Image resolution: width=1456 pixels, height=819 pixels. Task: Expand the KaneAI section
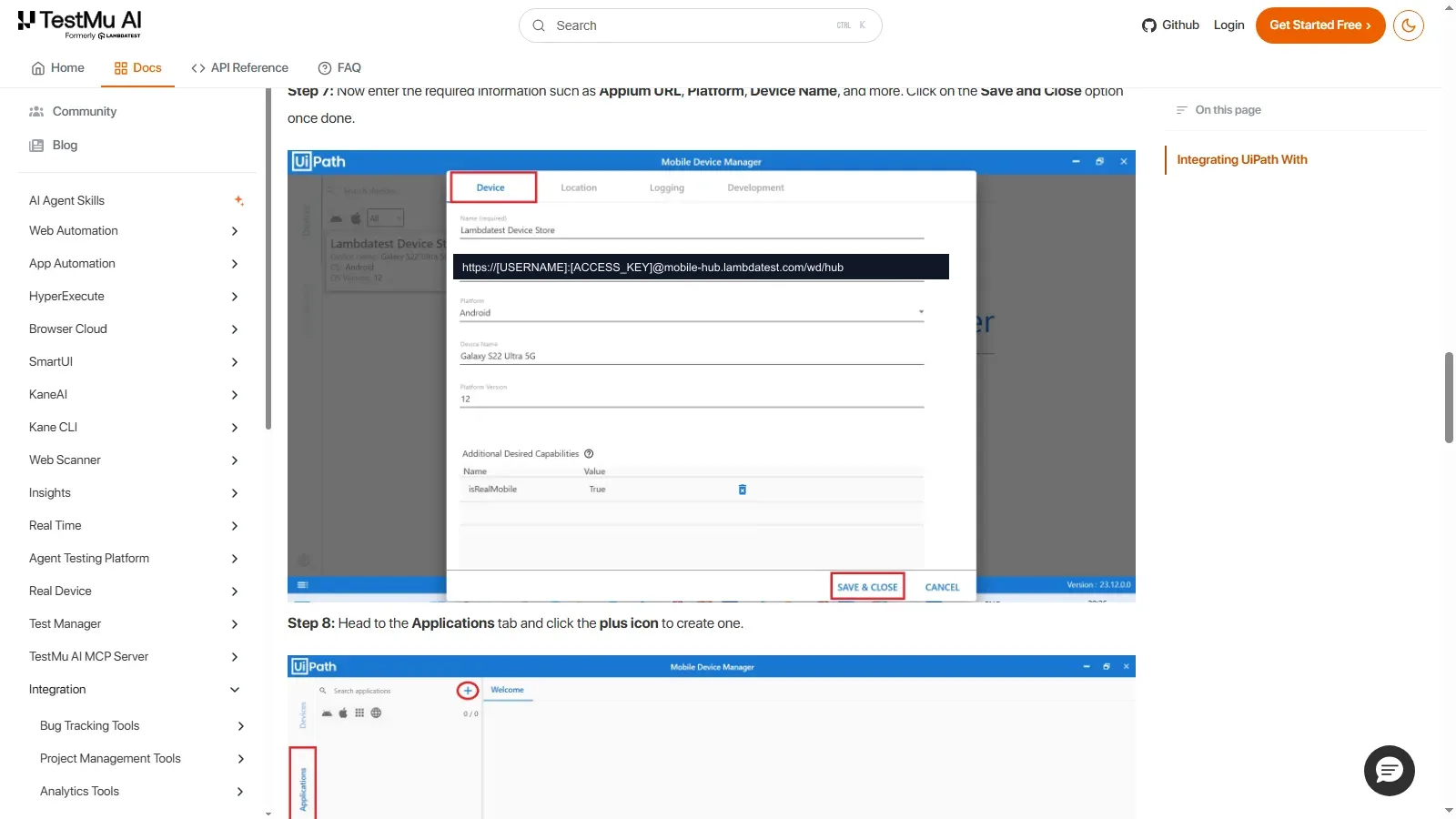click(x=136, y=395)
